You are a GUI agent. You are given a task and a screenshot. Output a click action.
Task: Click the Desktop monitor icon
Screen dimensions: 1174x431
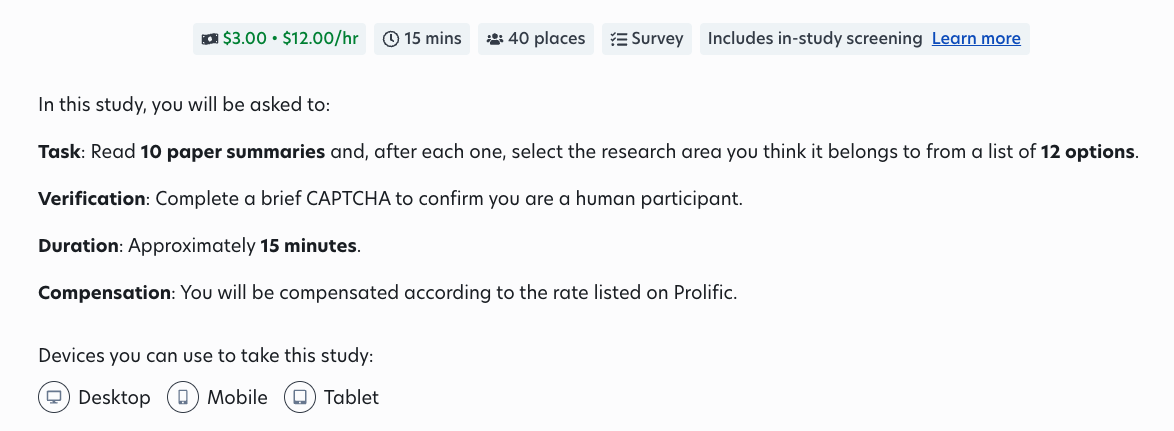click(54, 397)
